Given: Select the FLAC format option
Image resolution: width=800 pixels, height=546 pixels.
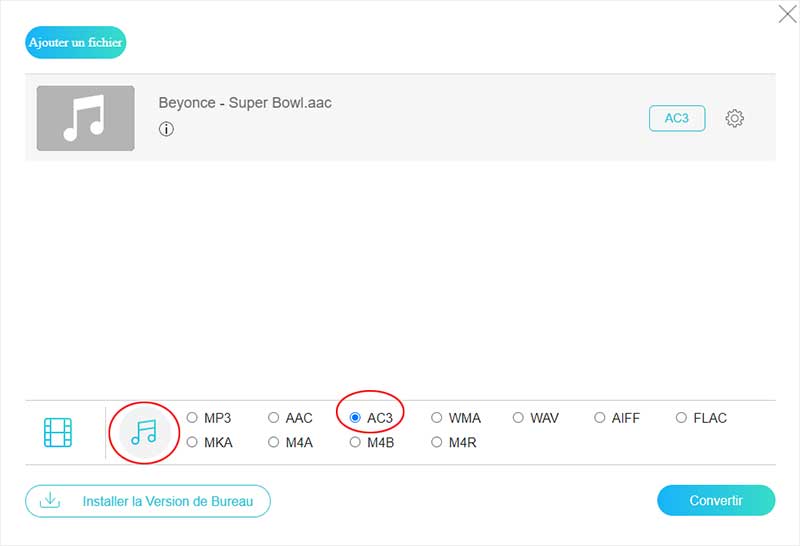Looking at the screenshot, I should pos(682,418).
